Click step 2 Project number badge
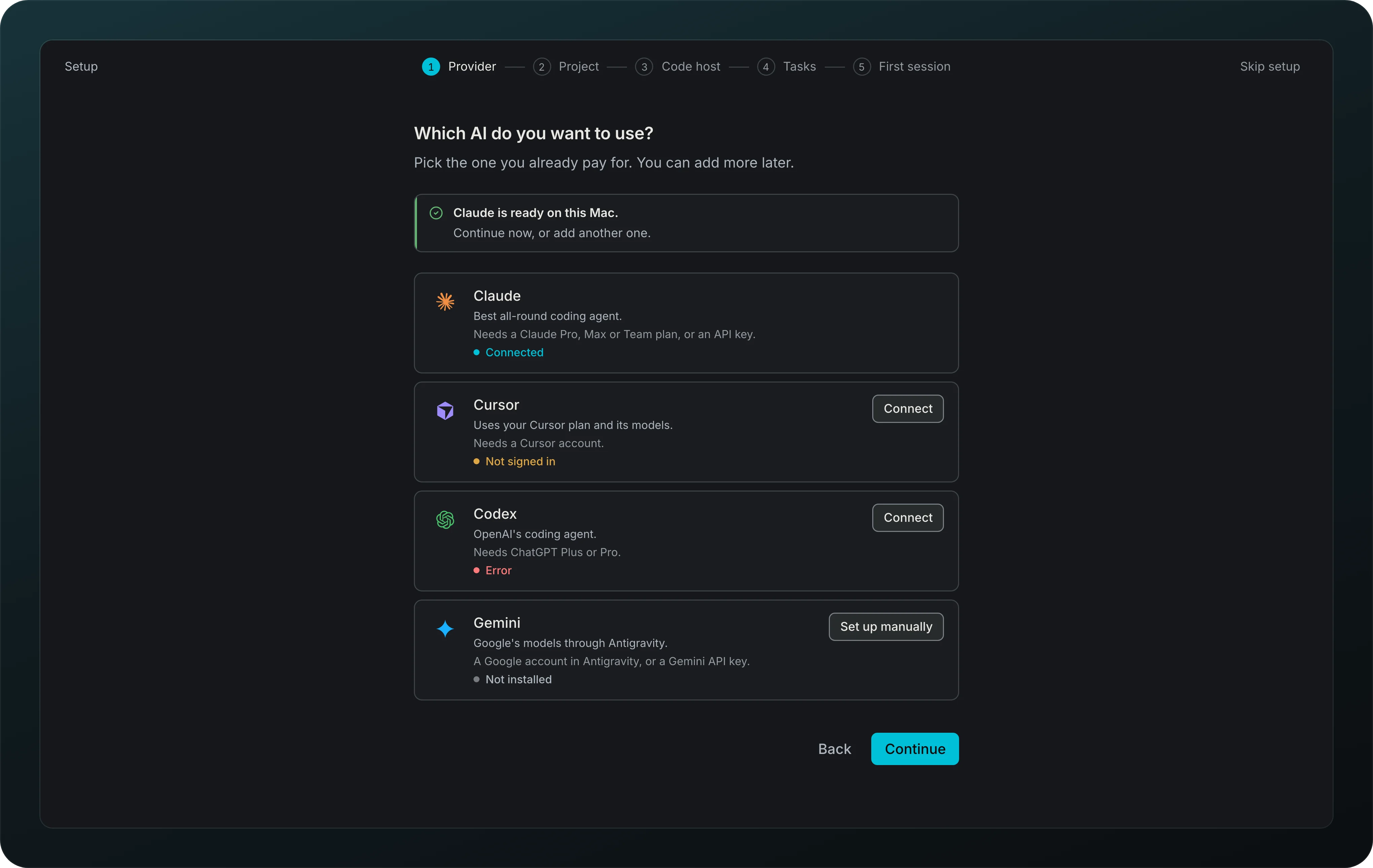Image resolution: width=1373 pixels, height=868 pixels. click(x=541, y=67)
